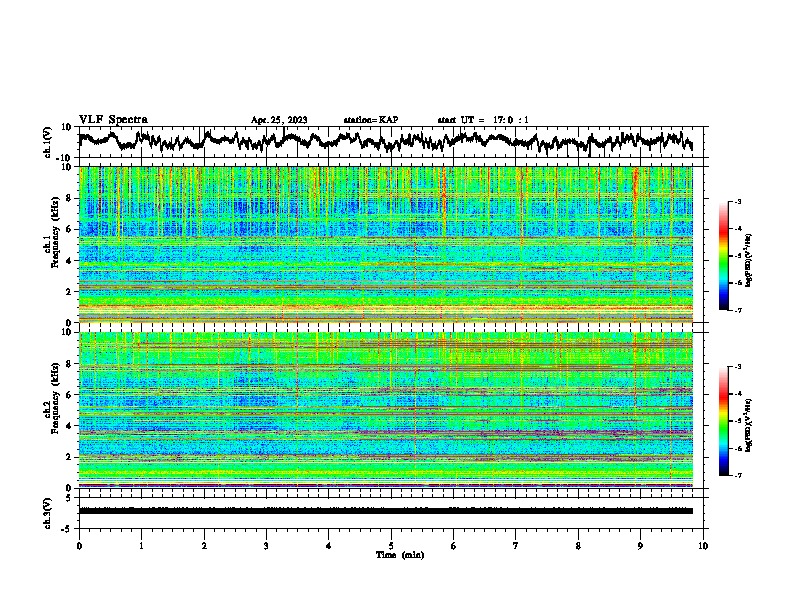The height and width of the screenshot is (612, 792).
Task: Click the date 'Apr. 25, 2023'
Action: (x=279, y=120)
